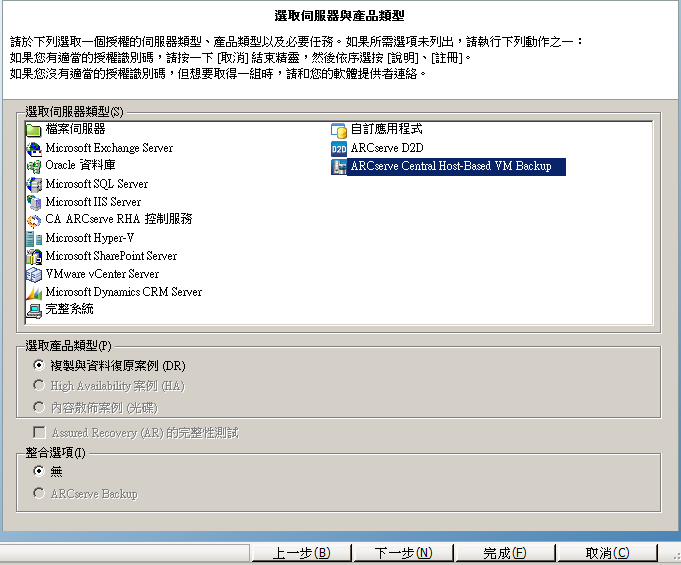The width and height of the screenshot is (681, 565).
Task: Click the 完整系統 computer icon
Action: coord(34,310)
